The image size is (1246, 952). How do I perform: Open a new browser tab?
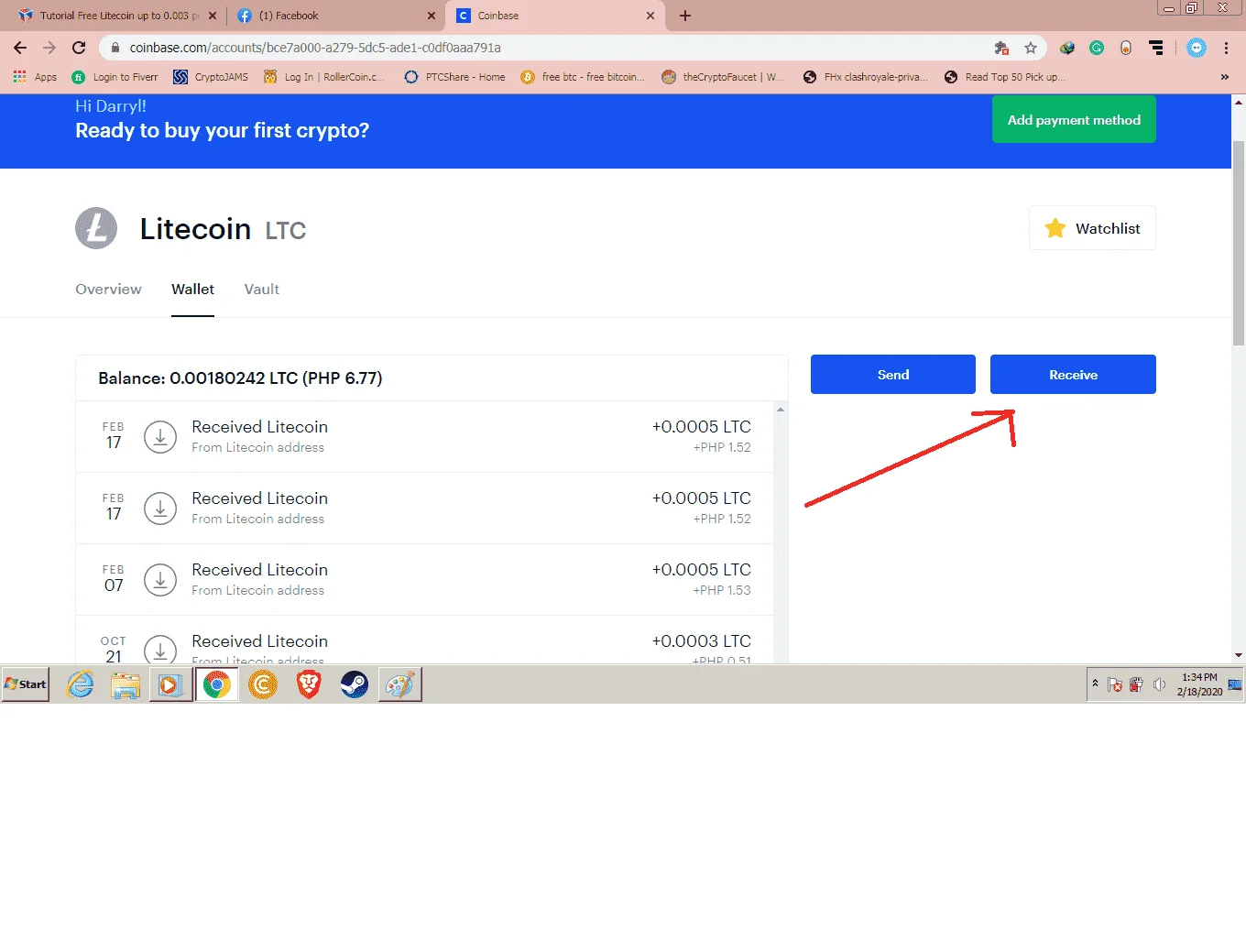[x=685, y=16]
